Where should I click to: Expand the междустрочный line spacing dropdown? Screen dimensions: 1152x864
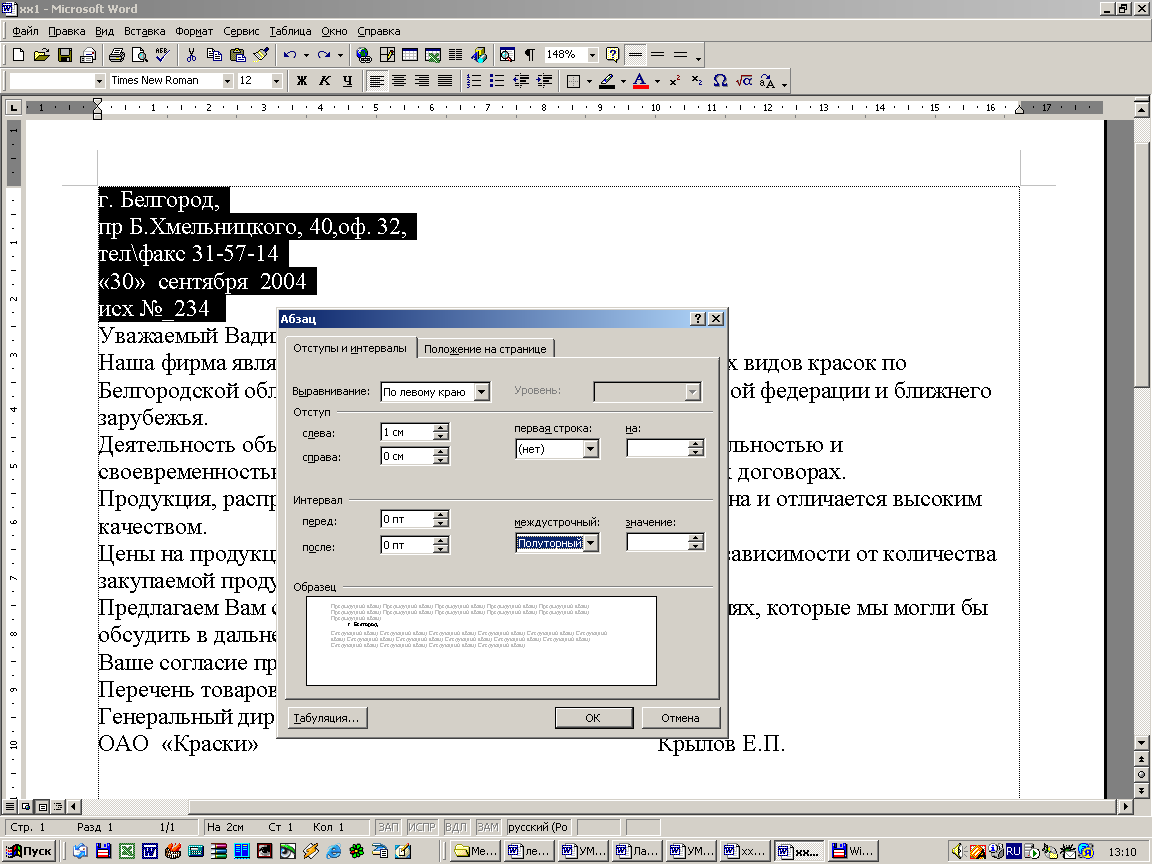click(x=591, y=543)
